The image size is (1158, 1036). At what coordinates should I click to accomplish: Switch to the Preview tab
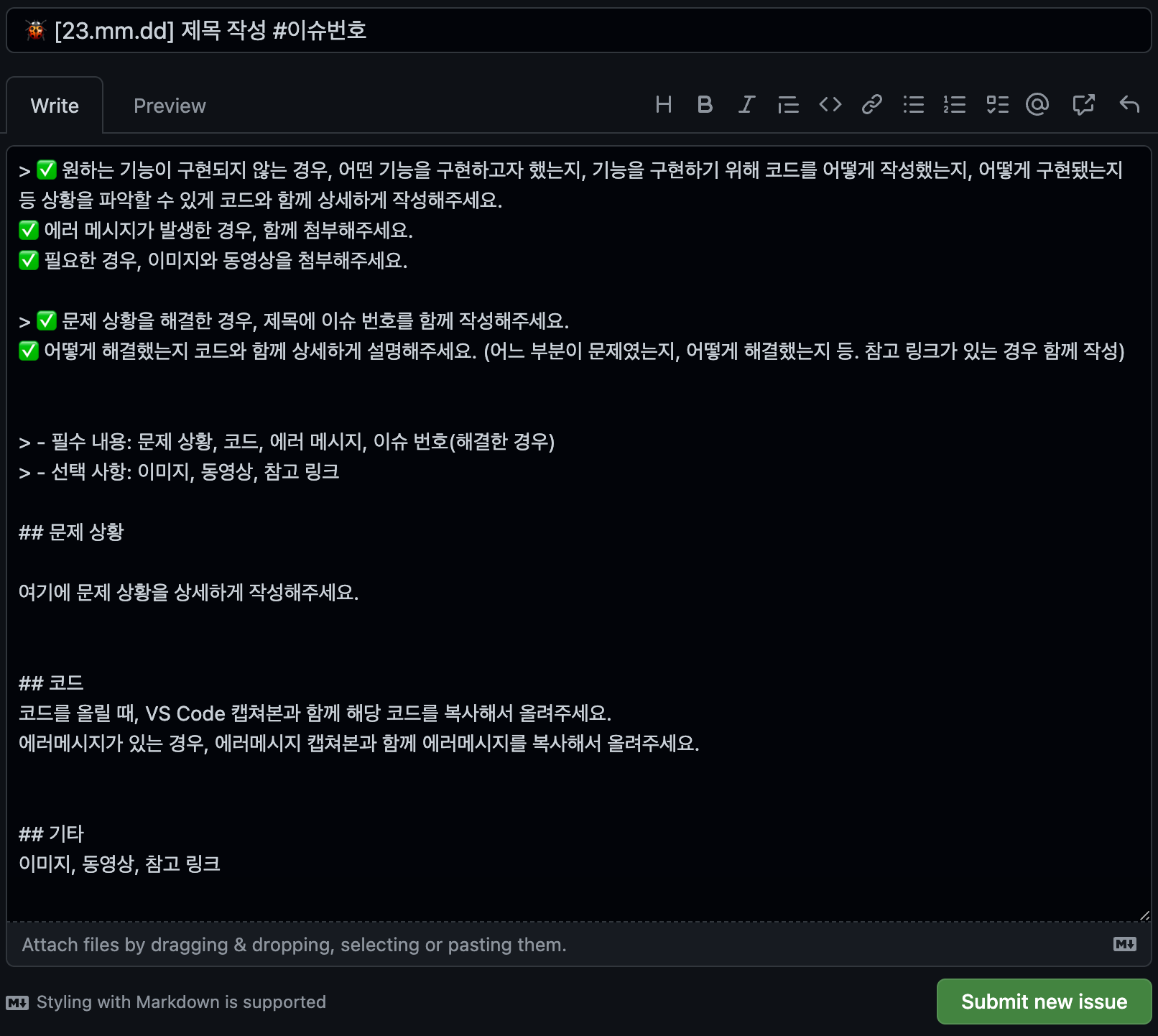pyautogui.click(x=170, y=106)
